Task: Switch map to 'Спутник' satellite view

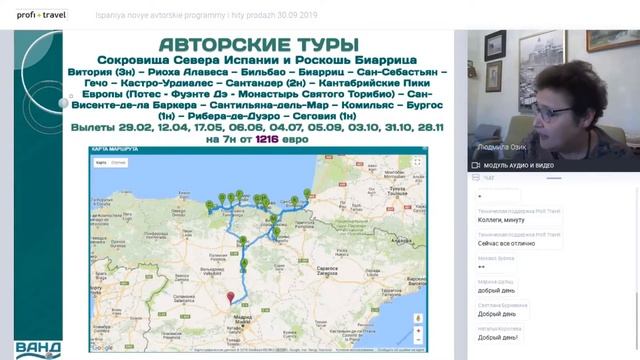Action: click(118, 162)
